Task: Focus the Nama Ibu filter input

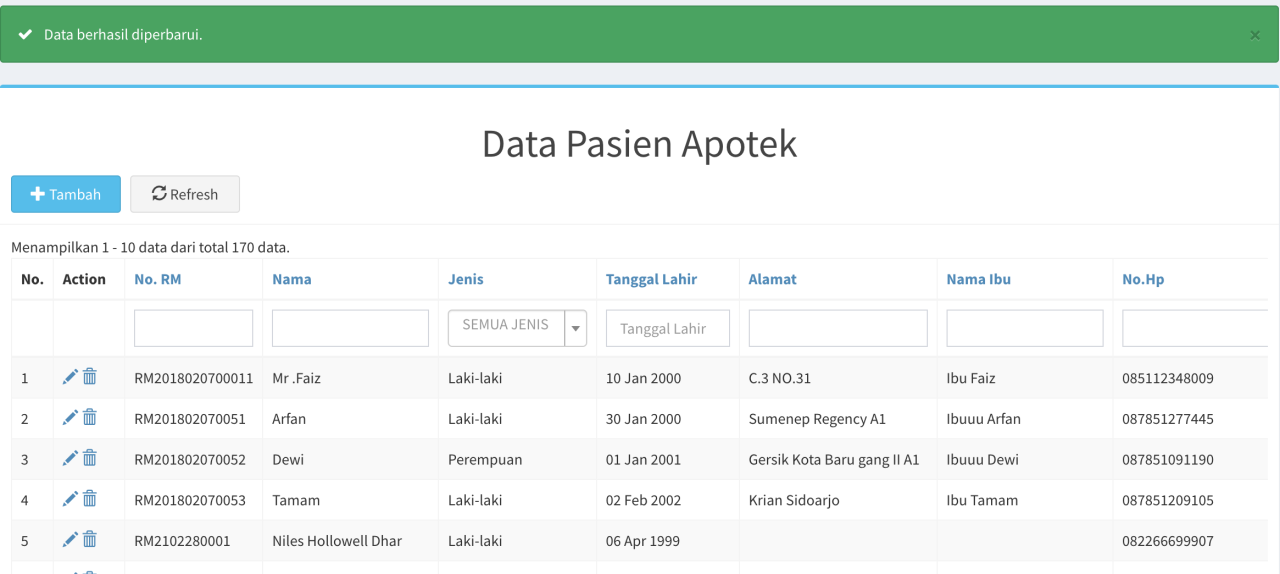Action: pos(1025,328)
